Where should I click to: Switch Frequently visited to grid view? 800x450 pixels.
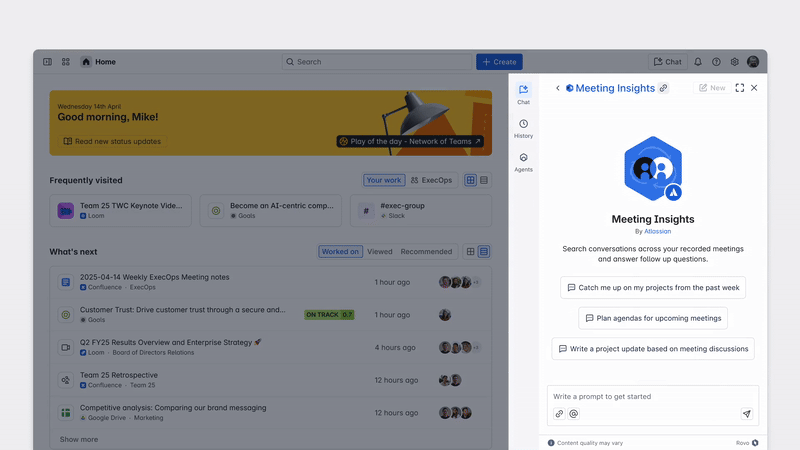click(x=470, y=180)
